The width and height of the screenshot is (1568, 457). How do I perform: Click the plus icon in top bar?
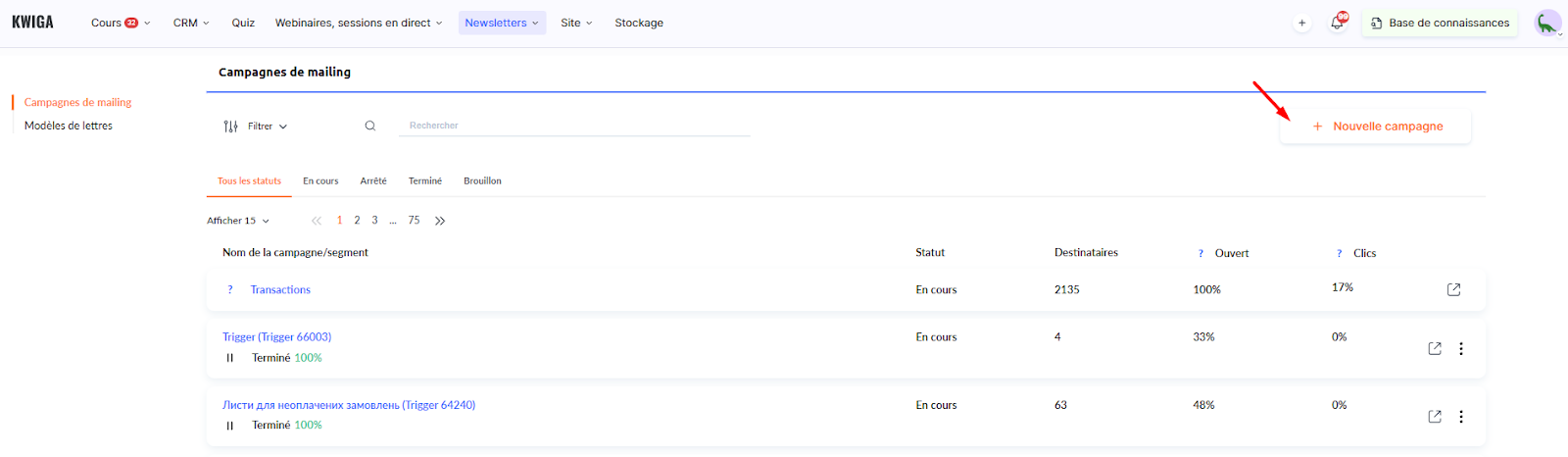pyautogui.click(x=1301, y=24)
